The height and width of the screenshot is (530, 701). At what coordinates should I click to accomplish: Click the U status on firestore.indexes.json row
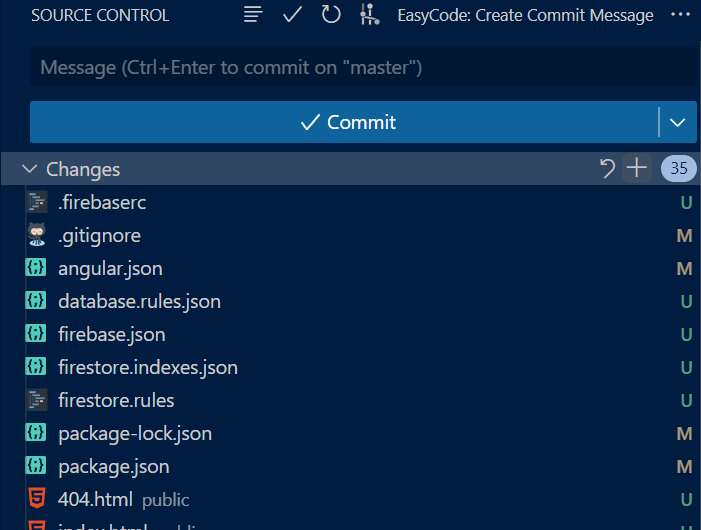(x=686, y=368)
